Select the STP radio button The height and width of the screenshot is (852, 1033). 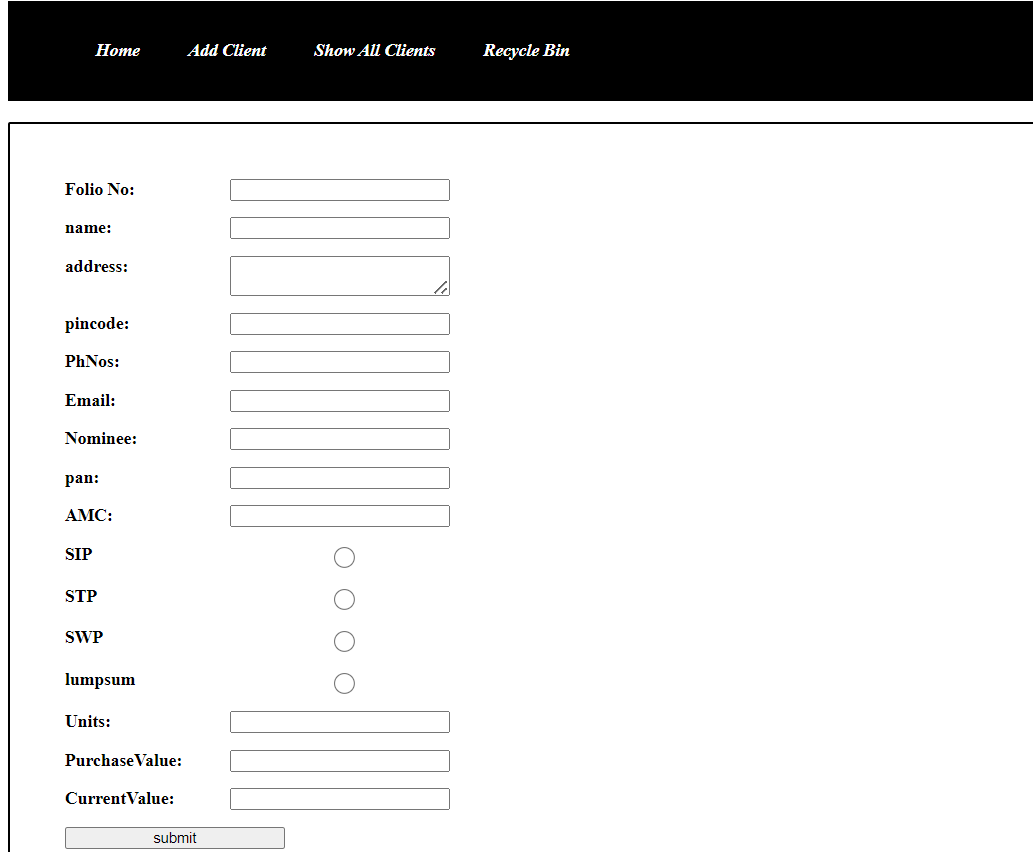pyautogui.click(x=344, y=599)
